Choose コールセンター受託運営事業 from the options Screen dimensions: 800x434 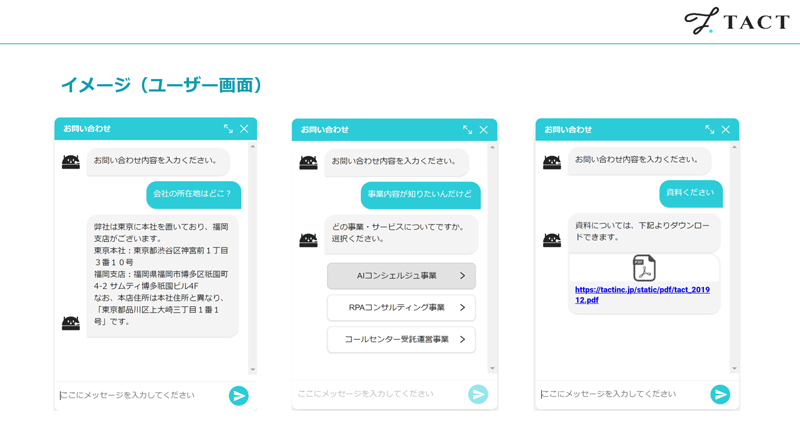(401, 340)
